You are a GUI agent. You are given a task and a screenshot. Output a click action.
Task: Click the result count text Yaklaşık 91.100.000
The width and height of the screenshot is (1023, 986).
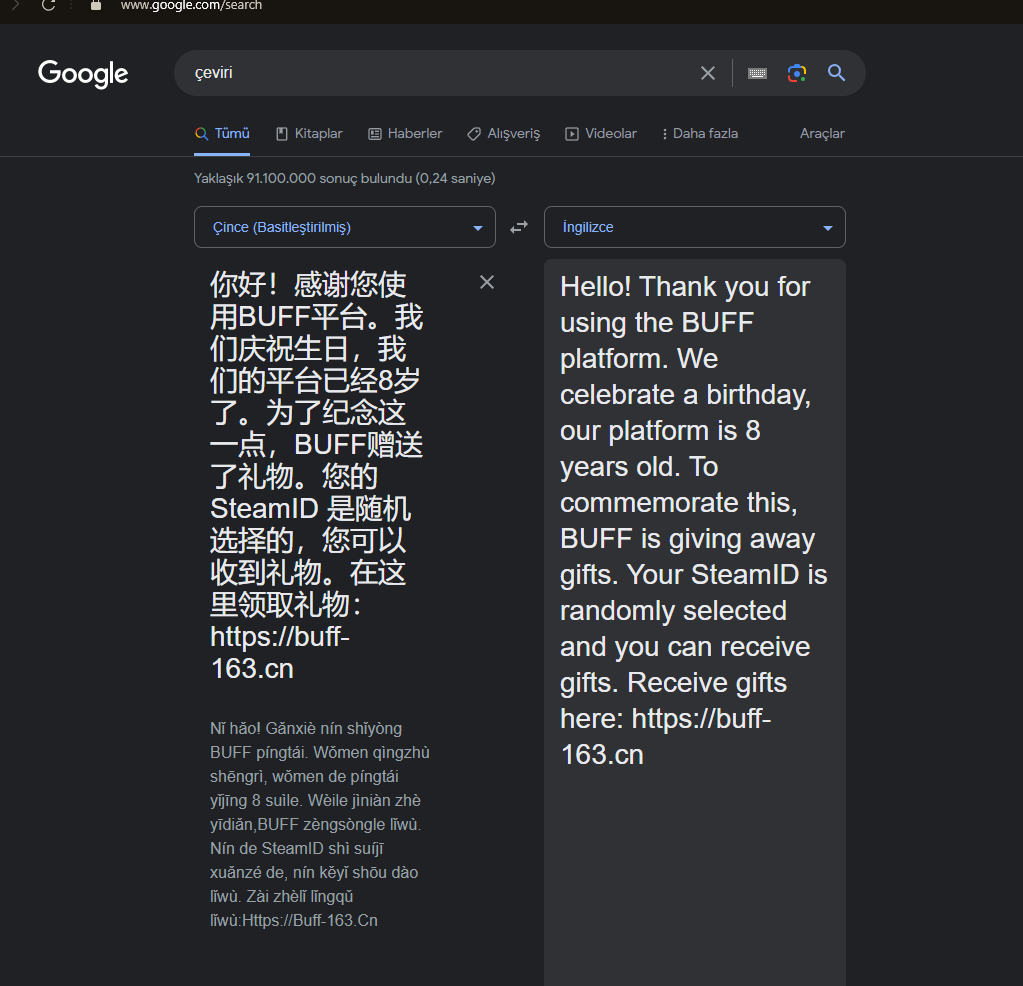point(254,179)
